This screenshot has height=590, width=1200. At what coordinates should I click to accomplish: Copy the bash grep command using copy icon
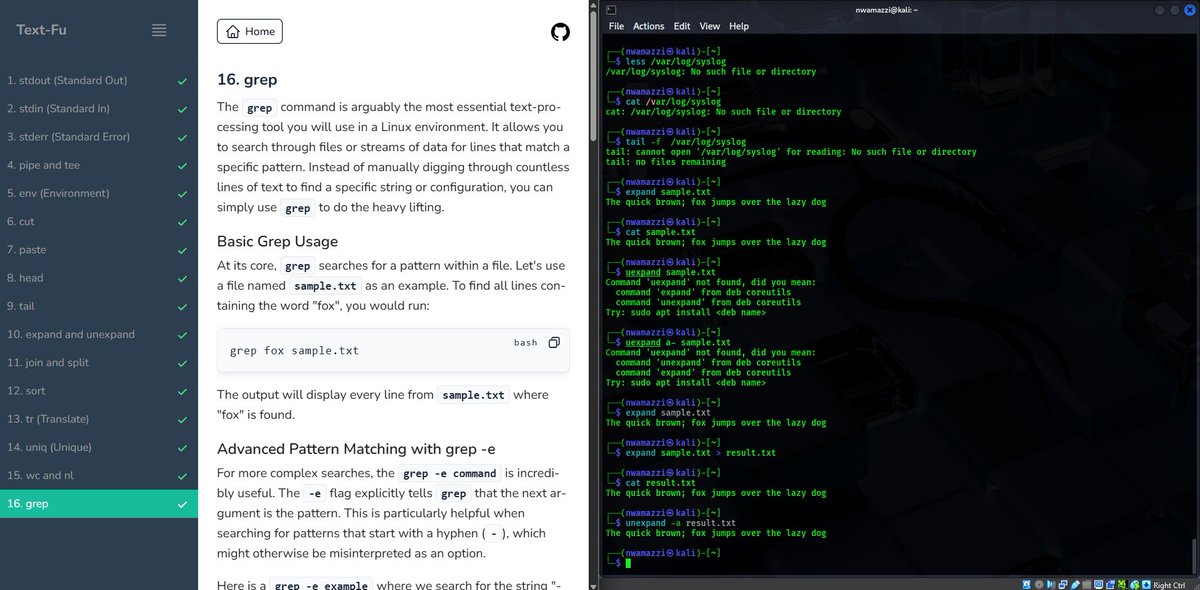pos(552,341)
